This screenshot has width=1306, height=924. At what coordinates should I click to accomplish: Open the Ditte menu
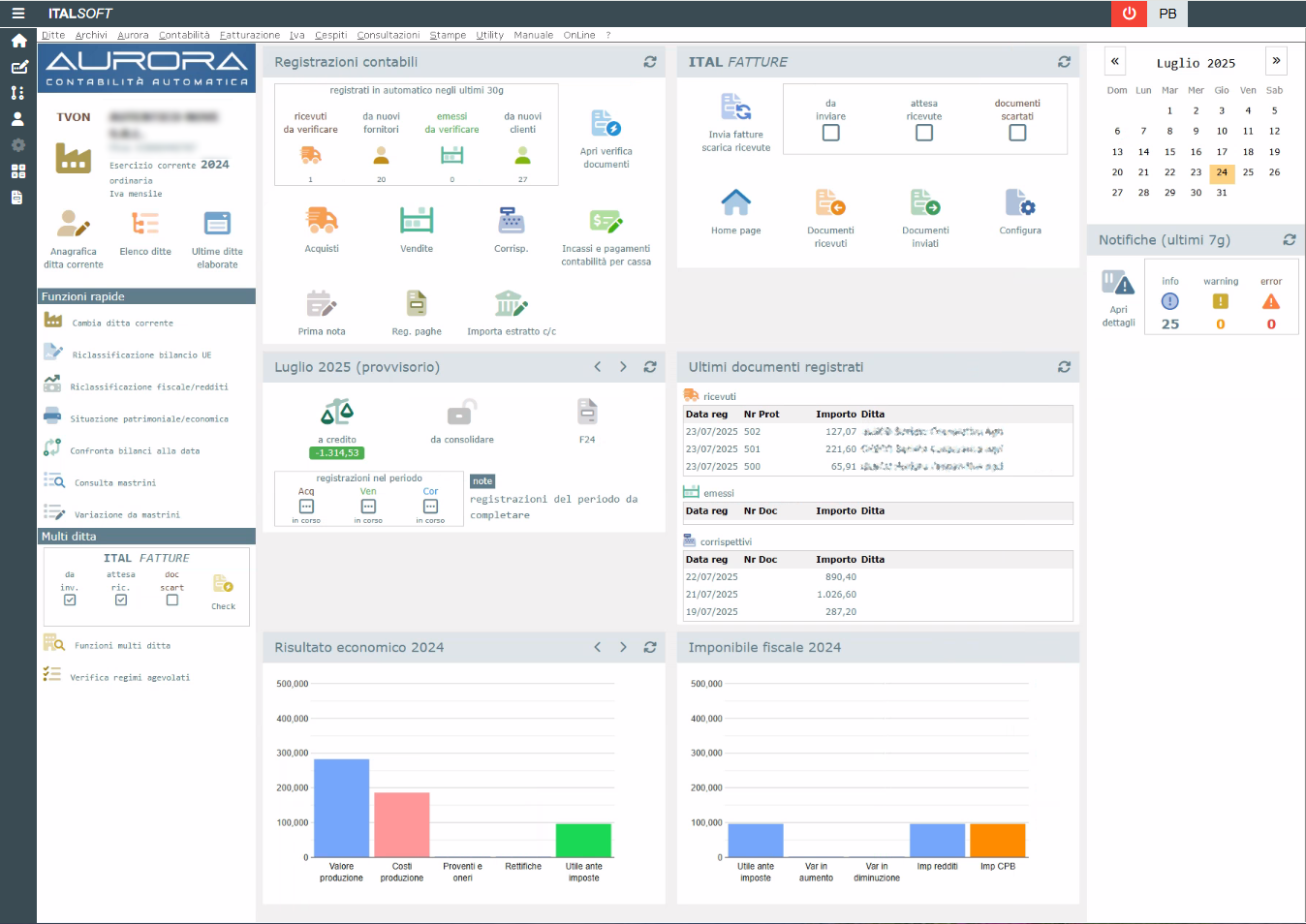53,35
